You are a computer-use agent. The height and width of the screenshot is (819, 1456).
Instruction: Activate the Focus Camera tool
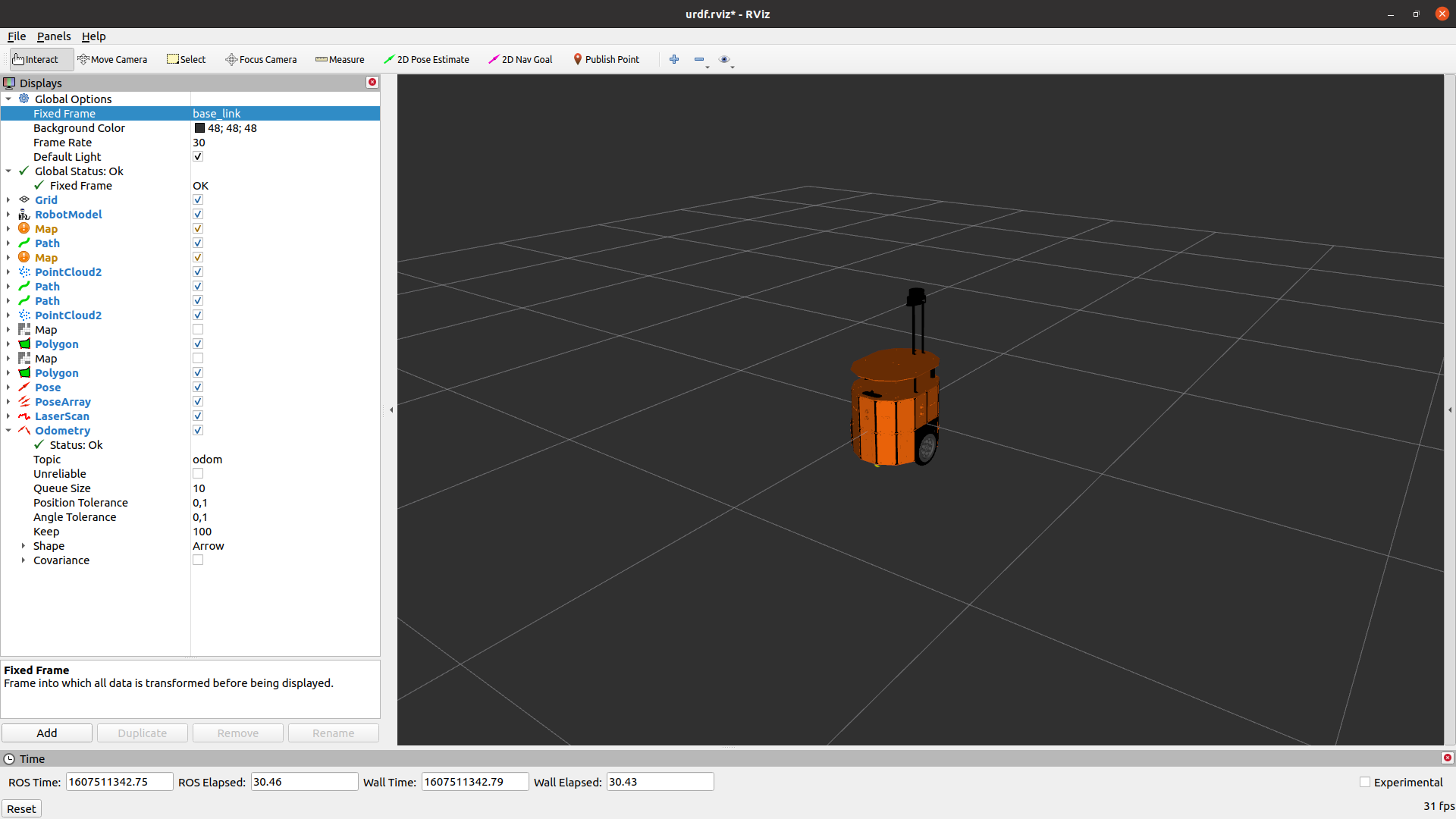coord(261,59)
